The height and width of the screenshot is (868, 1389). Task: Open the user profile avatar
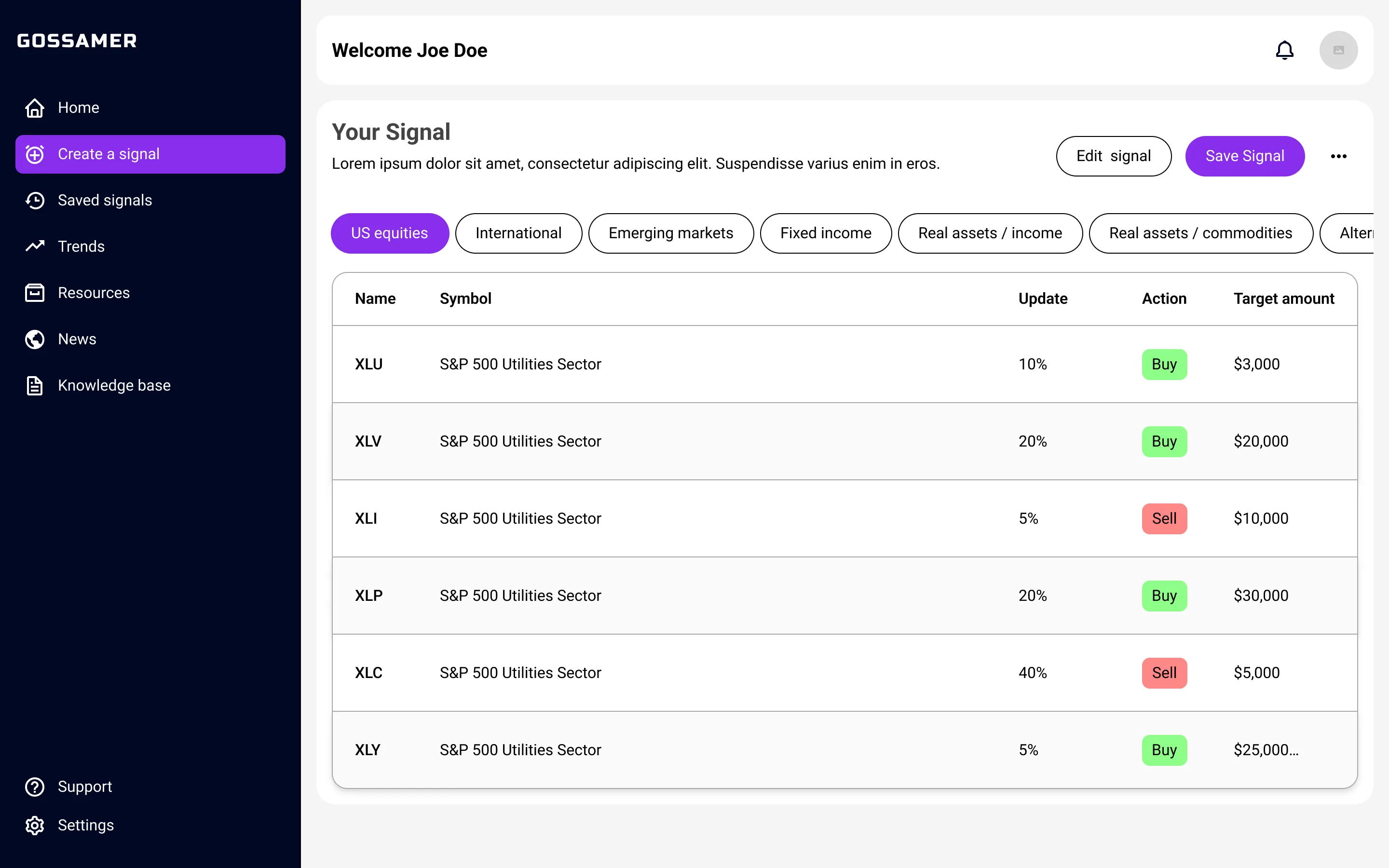click(x=1338, y=51)
